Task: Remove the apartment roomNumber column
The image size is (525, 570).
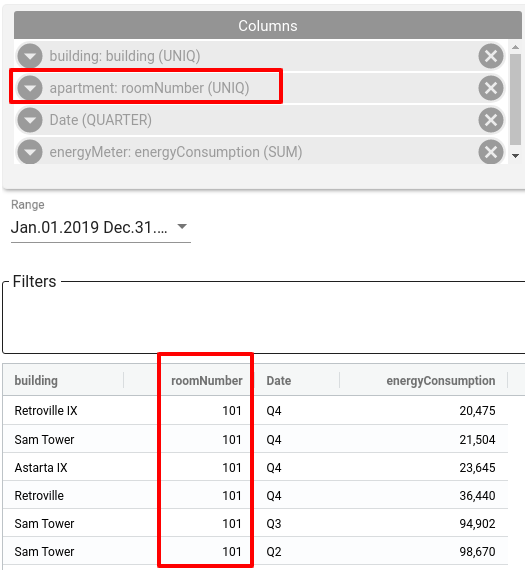Action: 491,88
